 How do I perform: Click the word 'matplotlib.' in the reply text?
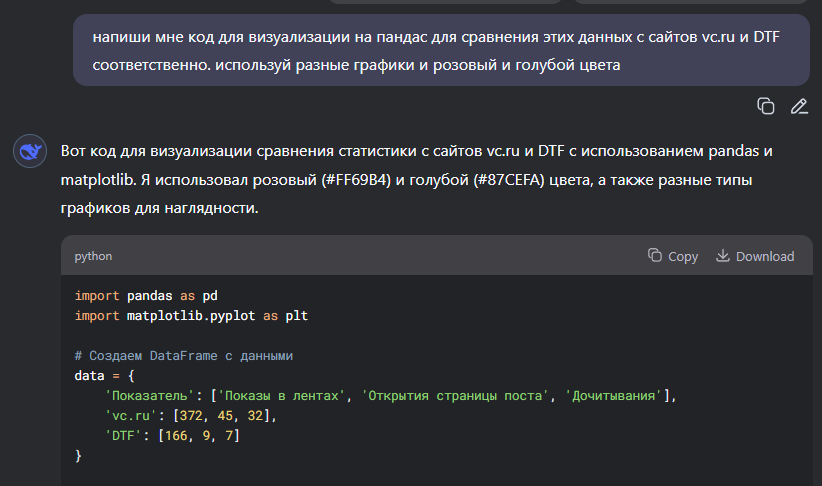coord(99,180)
